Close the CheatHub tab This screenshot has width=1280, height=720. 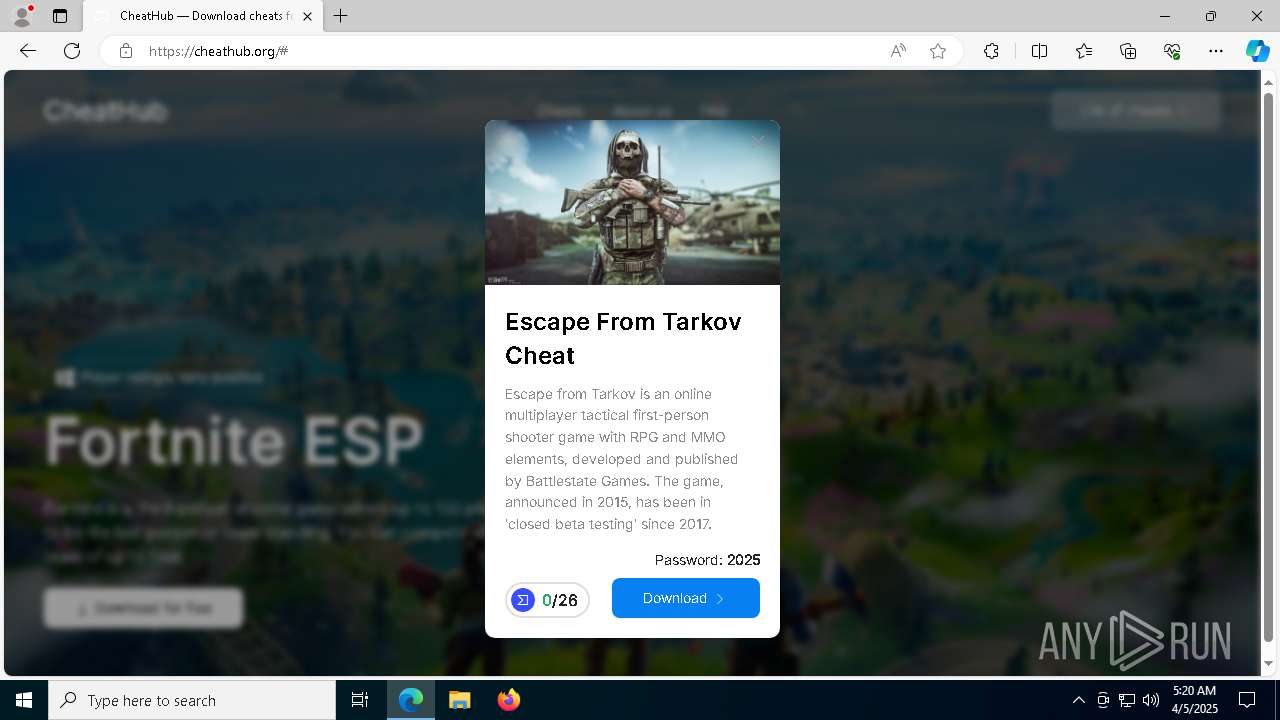pyautogui.click(x=308, y=16)
